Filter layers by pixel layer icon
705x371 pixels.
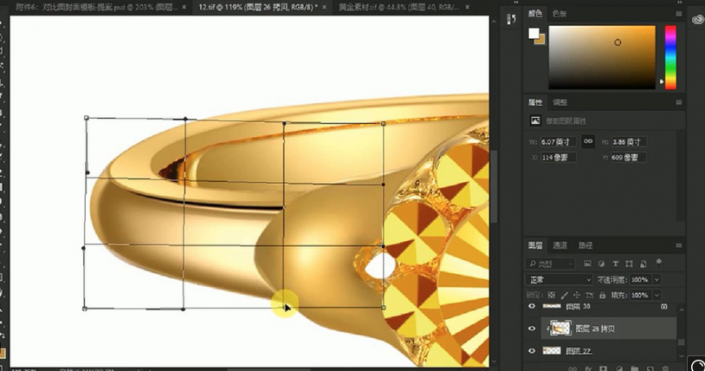pos(587,264)
